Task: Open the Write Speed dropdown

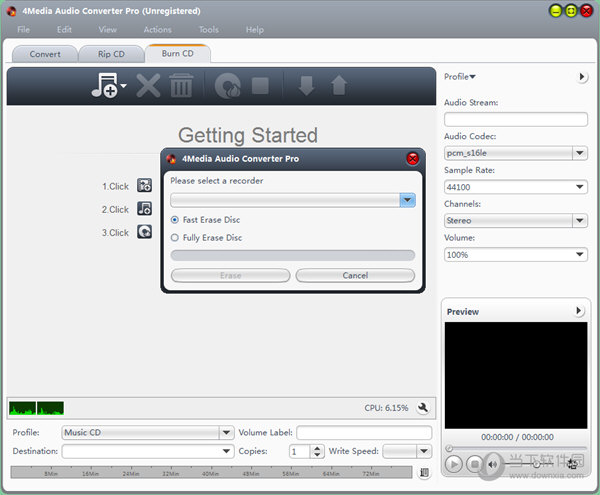Action: tap(424, 451)
